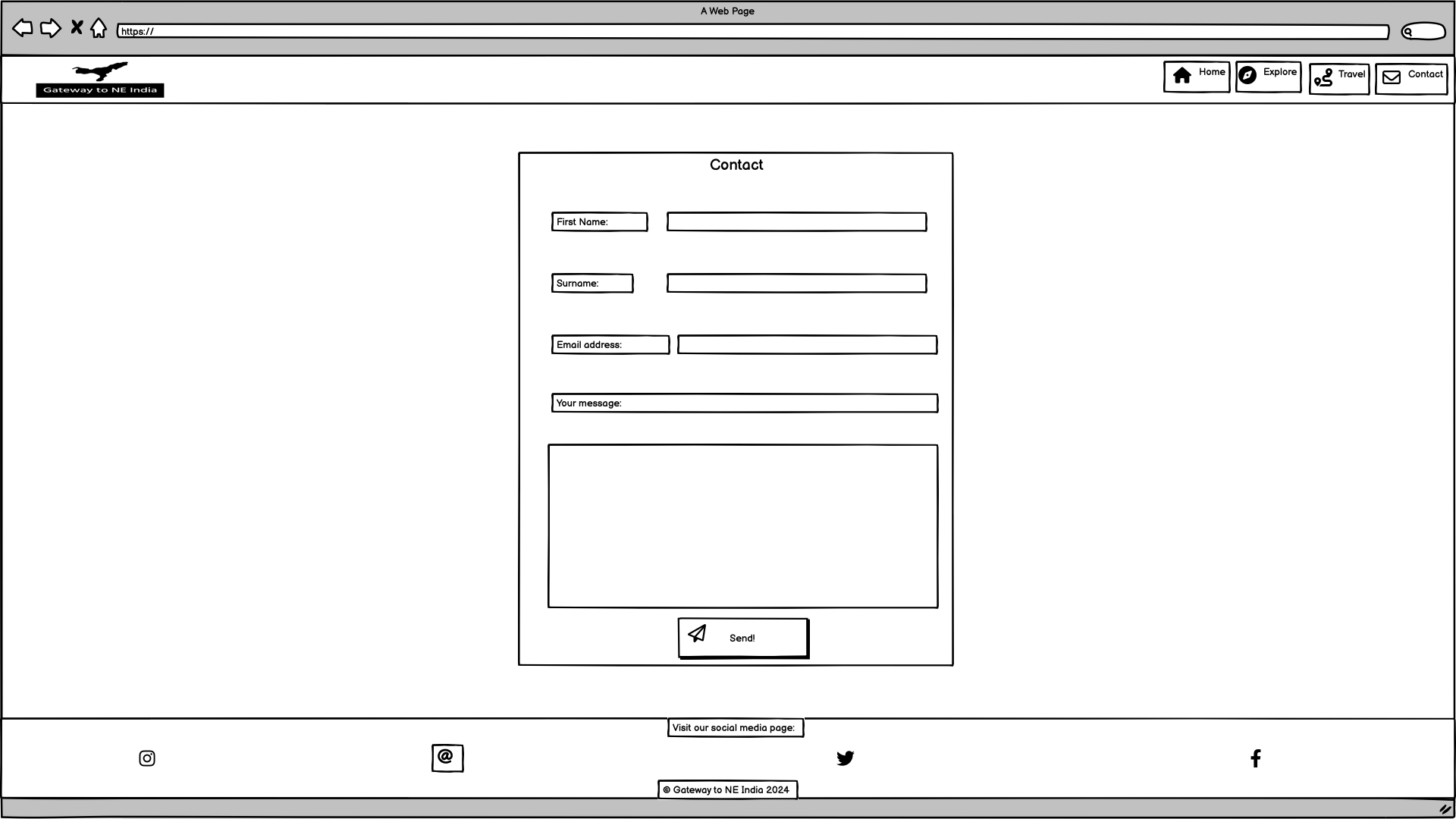Click the email @ icon in footer
The height and width of the screenshot is (819, 1456).
coord(446,757)
